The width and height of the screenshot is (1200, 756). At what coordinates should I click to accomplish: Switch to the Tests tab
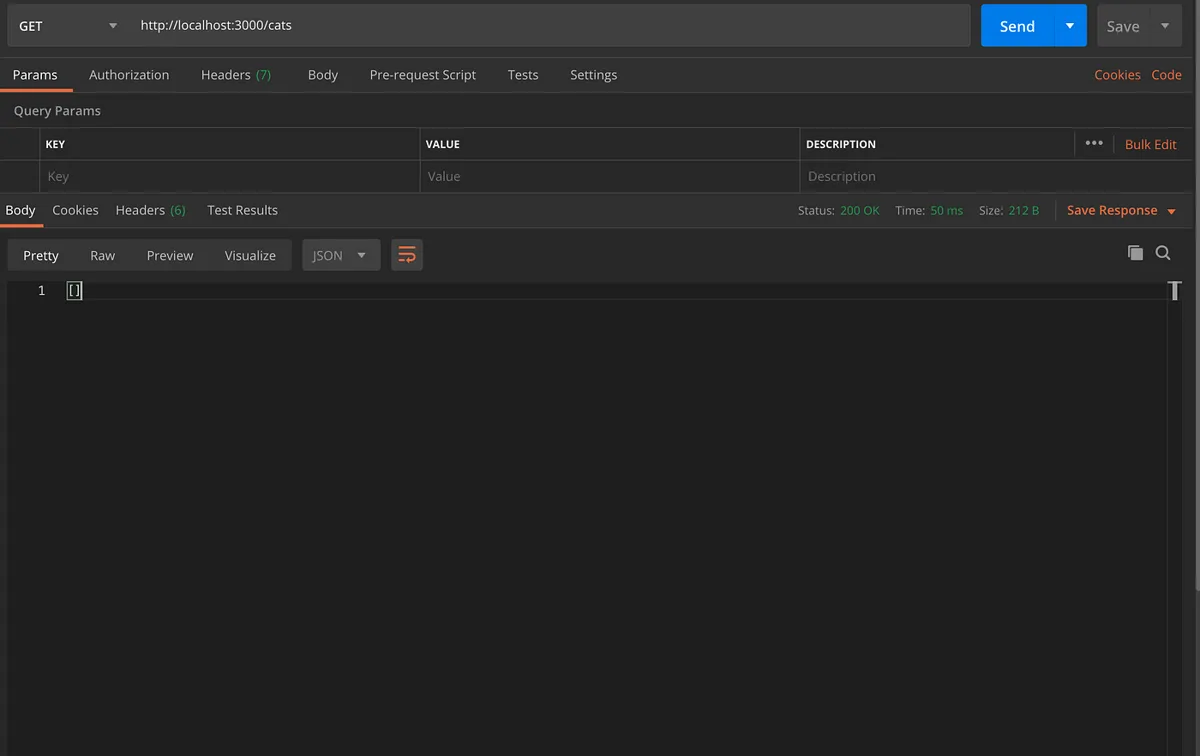click(523, 75)
